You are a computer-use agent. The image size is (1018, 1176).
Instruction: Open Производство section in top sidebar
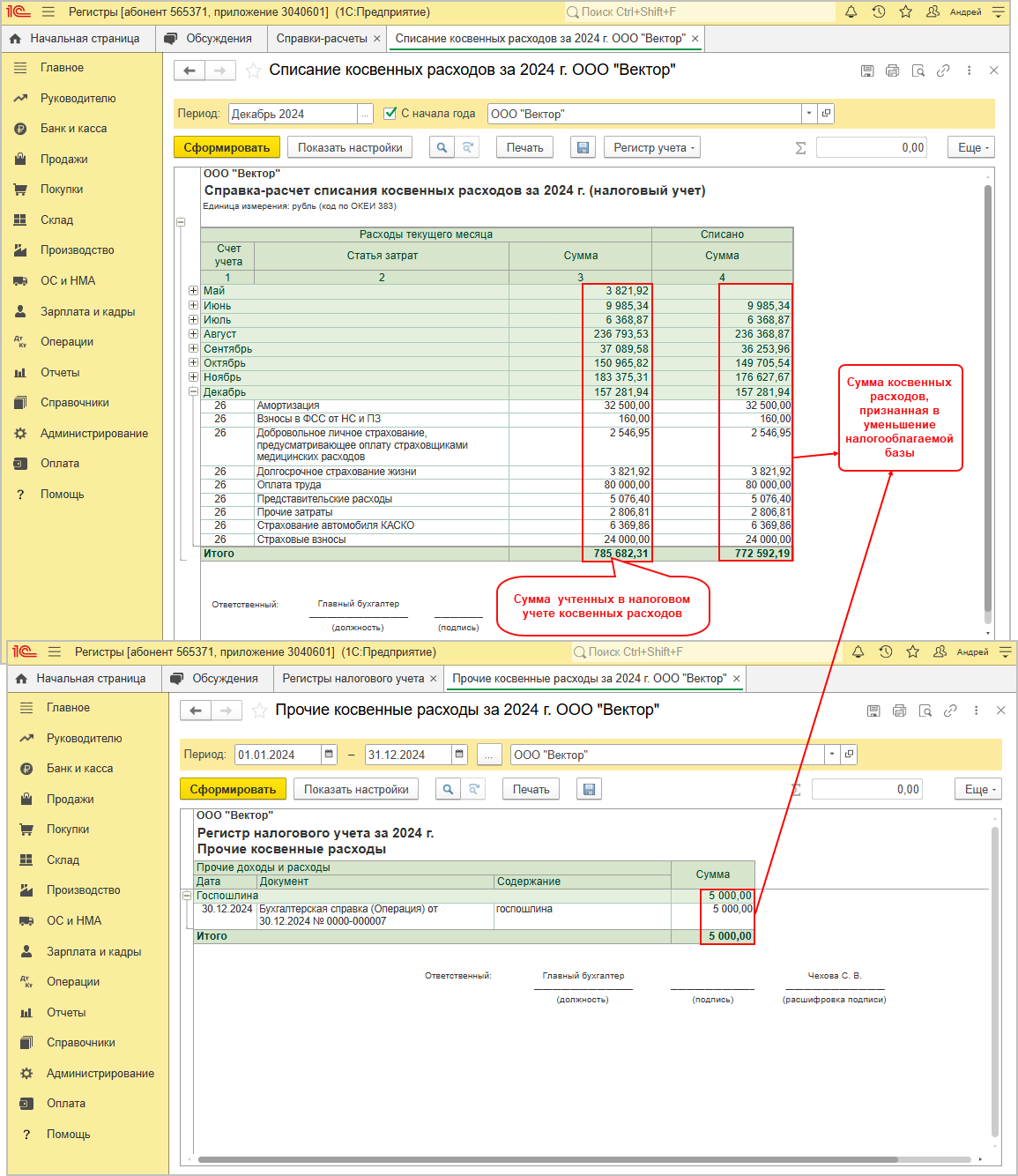tap(77, 250)
